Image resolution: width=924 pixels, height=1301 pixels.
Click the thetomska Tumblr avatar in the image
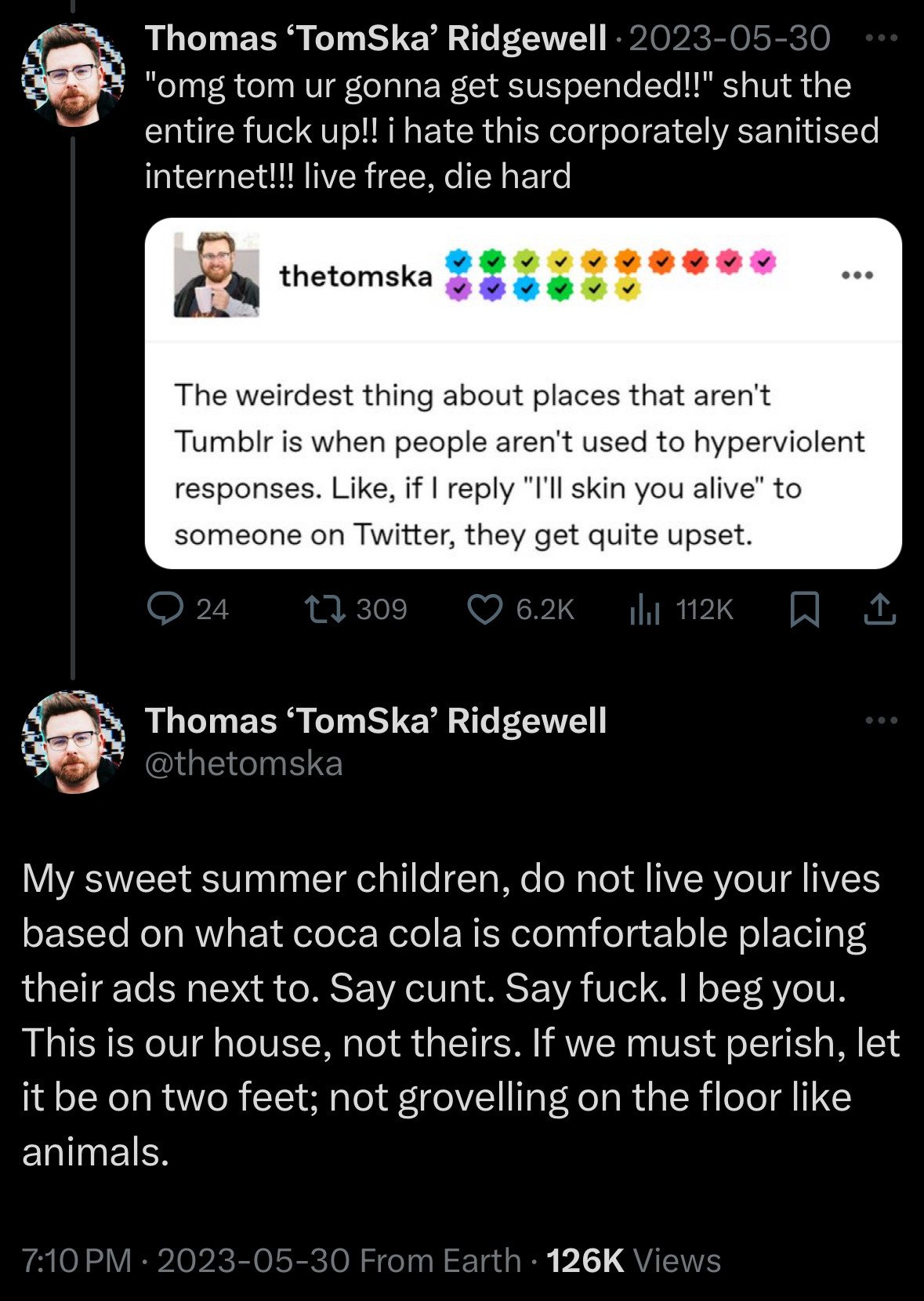tap(216, 274)
